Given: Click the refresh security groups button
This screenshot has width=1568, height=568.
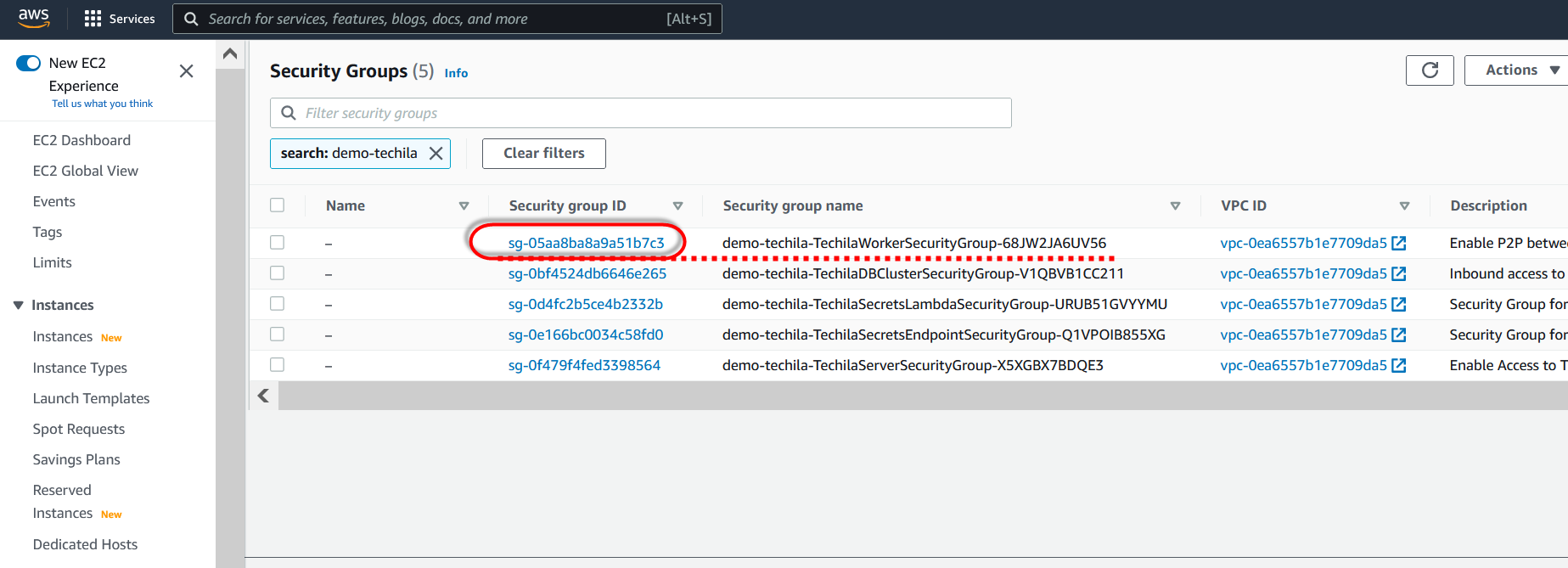Looking at the screenshot, I should tap(1430, 70).
